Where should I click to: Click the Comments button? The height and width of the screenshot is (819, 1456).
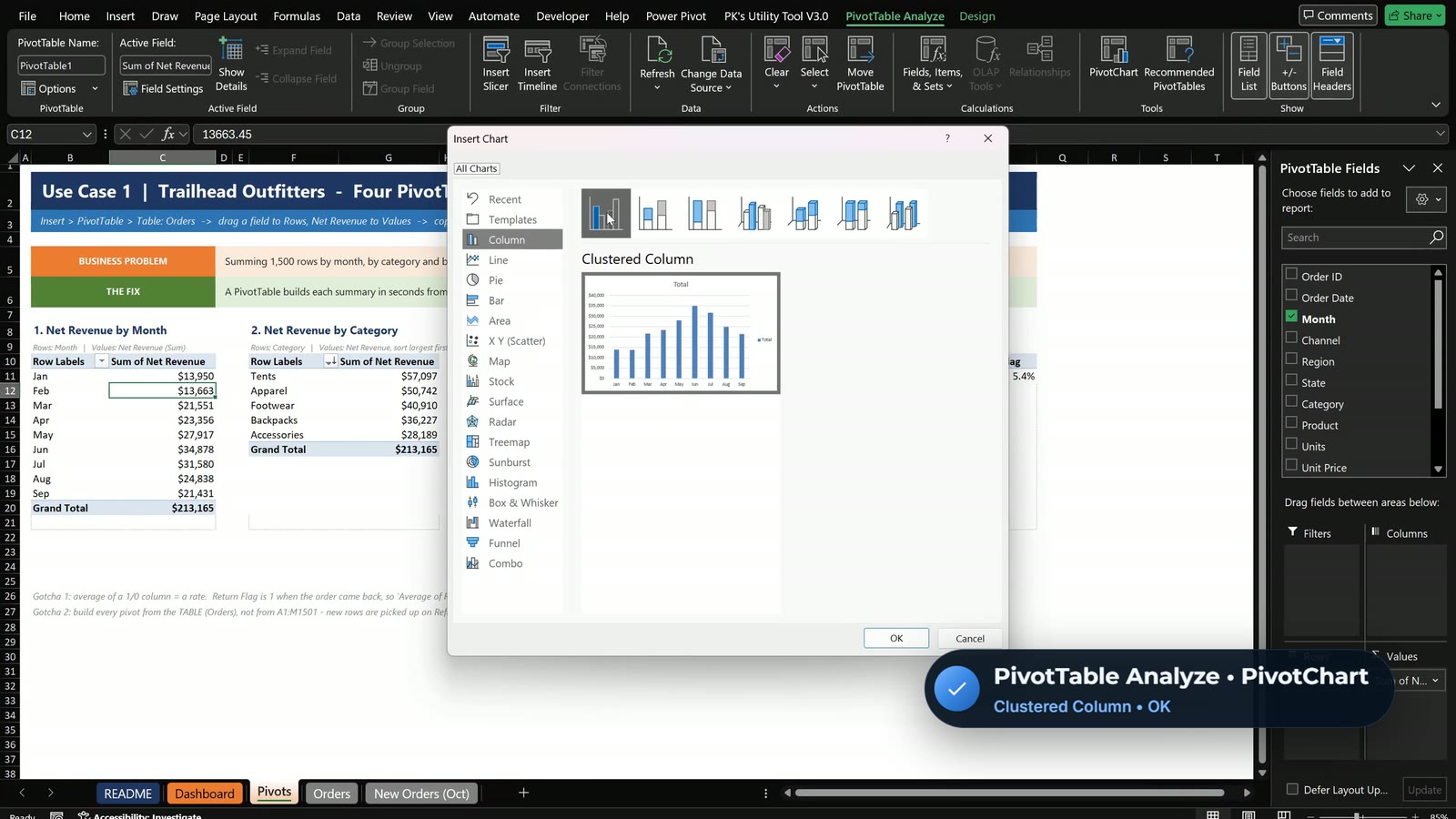coord(1338,15)
